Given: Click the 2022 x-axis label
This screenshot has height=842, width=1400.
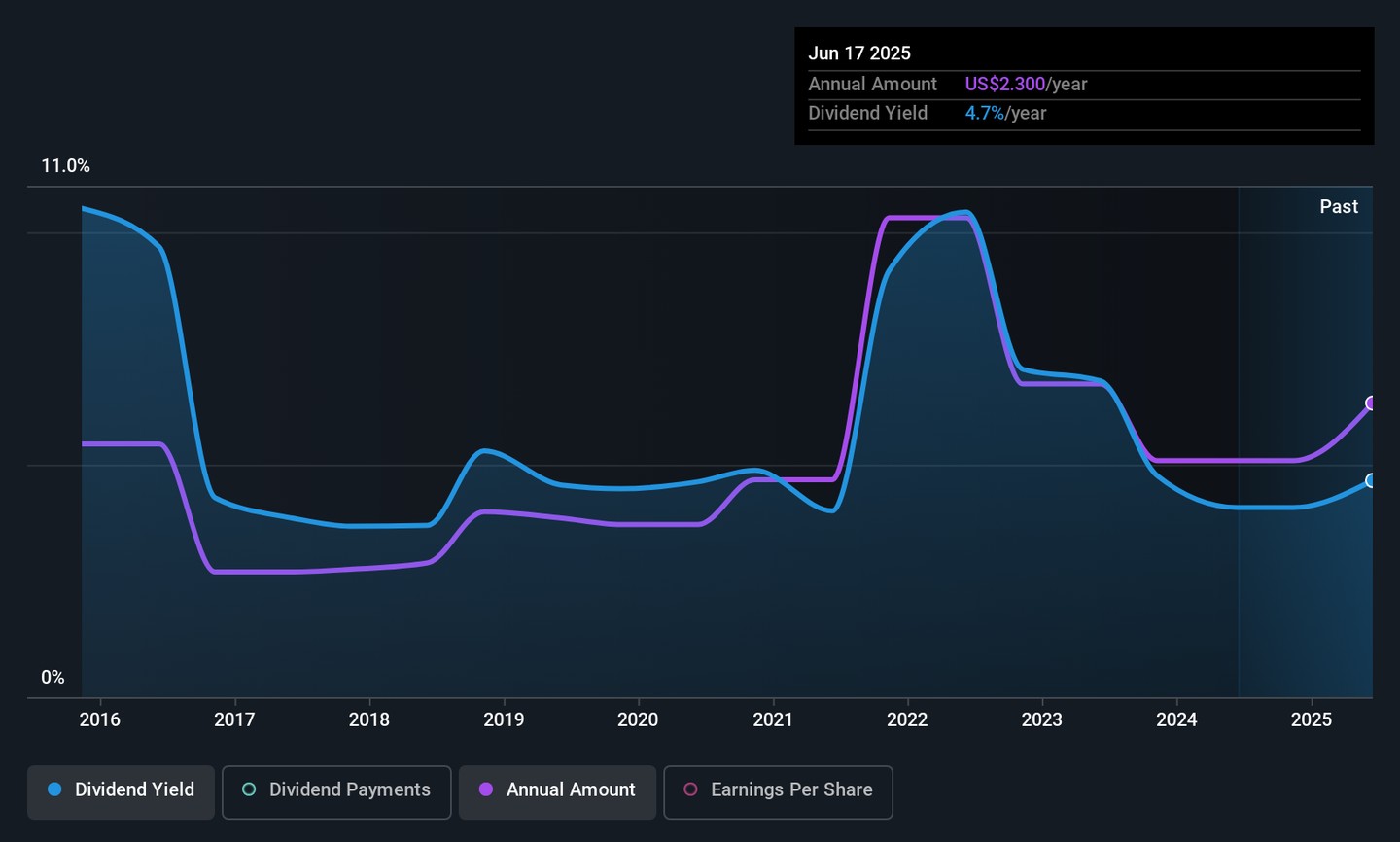Looking at the screenshot, I should pos(907,719).
